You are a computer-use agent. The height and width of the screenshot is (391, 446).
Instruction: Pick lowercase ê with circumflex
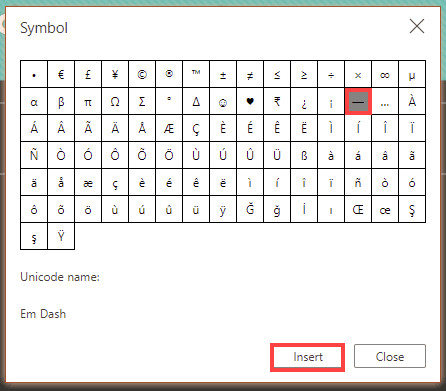(196, 182)
